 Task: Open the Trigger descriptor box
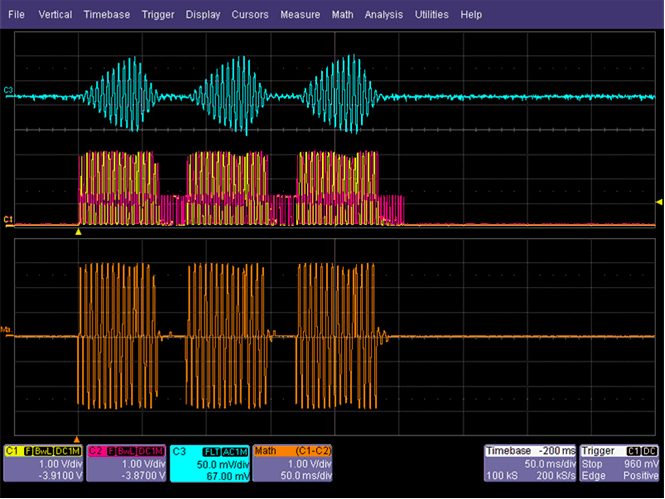click(620, 463)
